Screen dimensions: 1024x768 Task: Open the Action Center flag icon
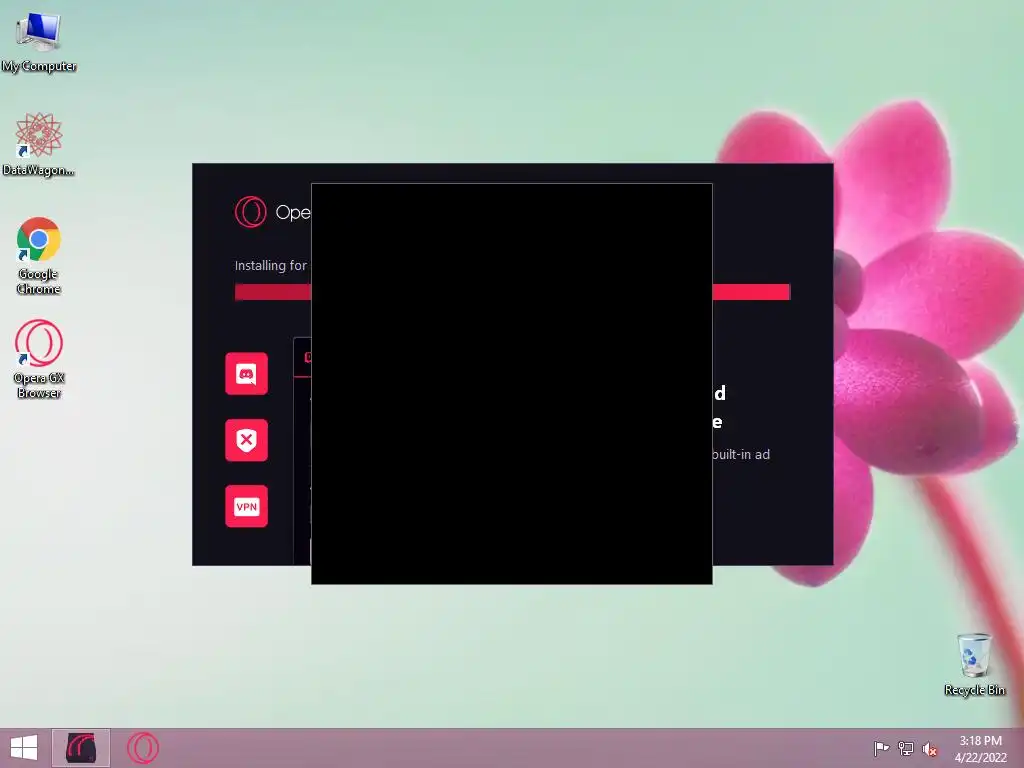(881, 748)
